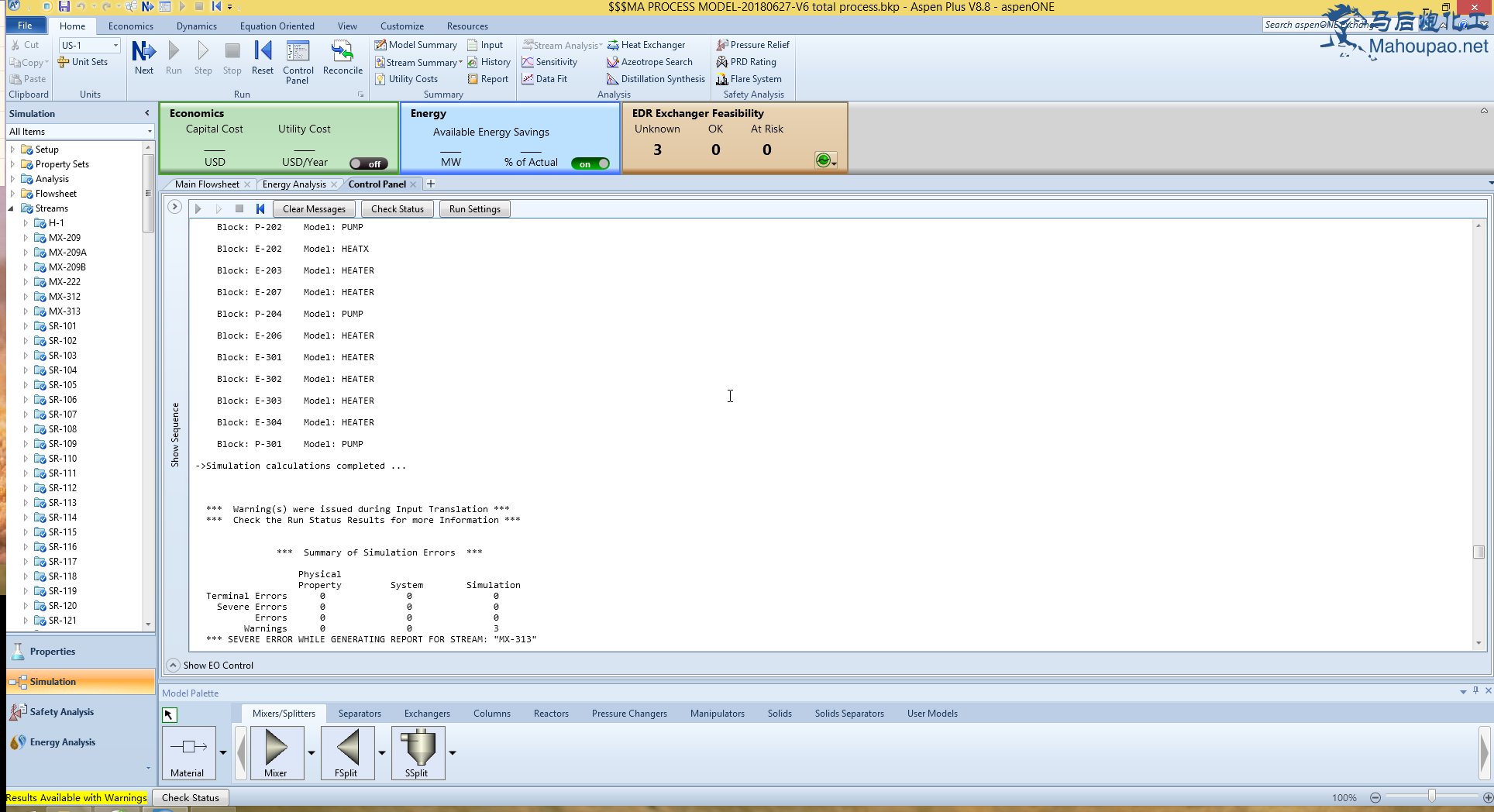Open the Energy Analysis tab

point(294,184)
